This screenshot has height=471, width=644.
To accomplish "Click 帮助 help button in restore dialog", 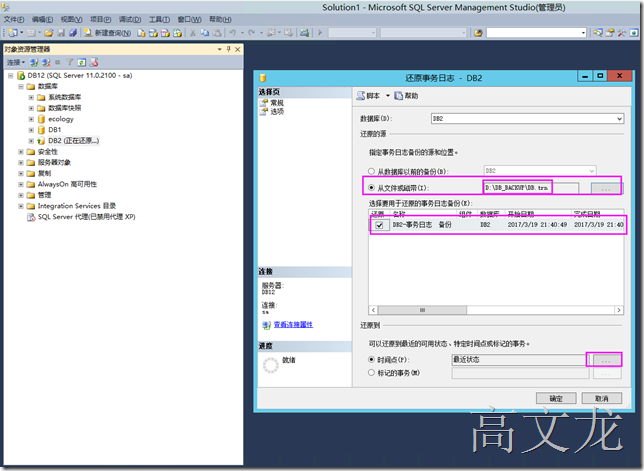I will click(406, 96).
